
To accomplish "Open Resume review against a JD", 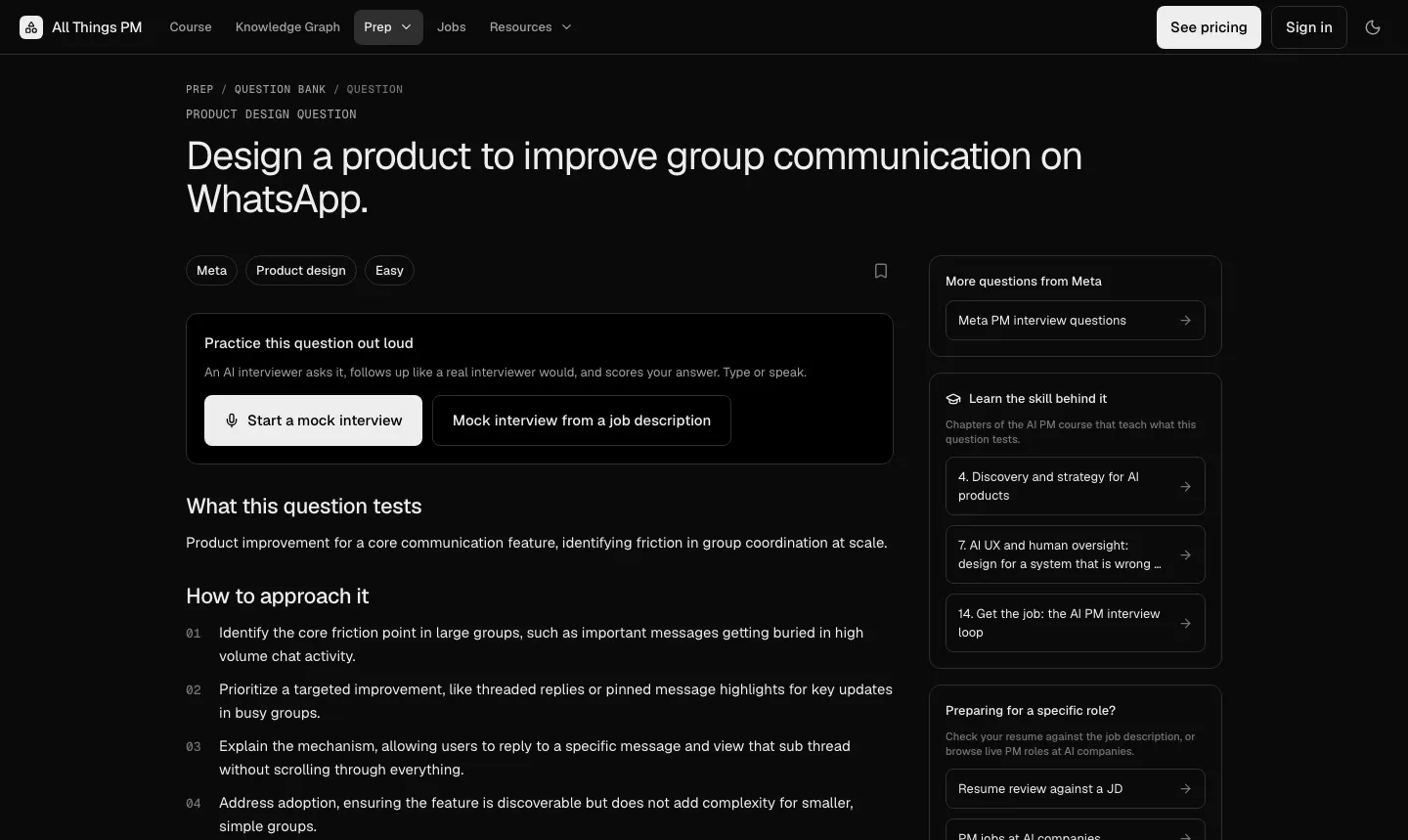I will pyautogui.click(x=1076, y=789).
